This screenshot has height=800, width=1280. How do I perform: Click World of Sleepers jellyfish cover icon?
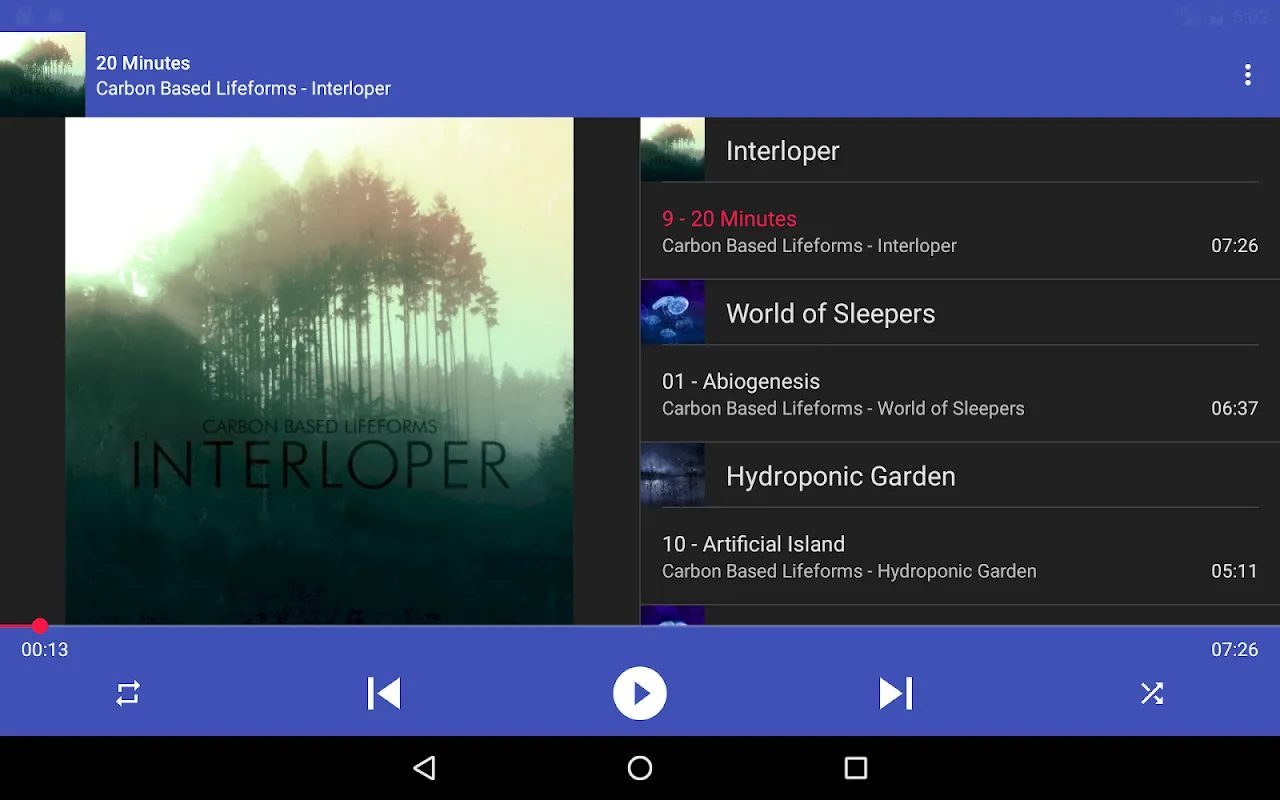coord(673,313)
